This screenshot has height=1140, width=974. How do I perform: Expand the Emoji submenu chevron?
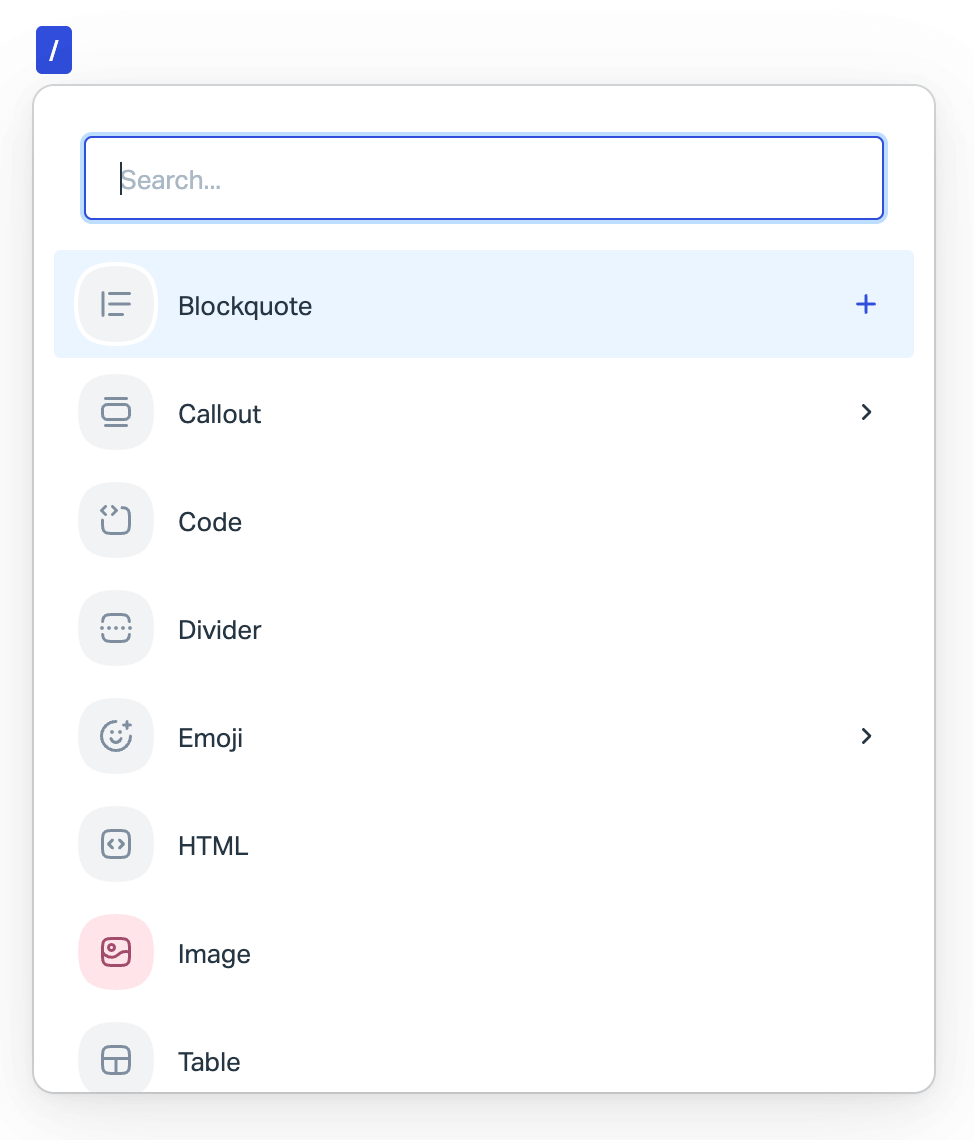866,736
